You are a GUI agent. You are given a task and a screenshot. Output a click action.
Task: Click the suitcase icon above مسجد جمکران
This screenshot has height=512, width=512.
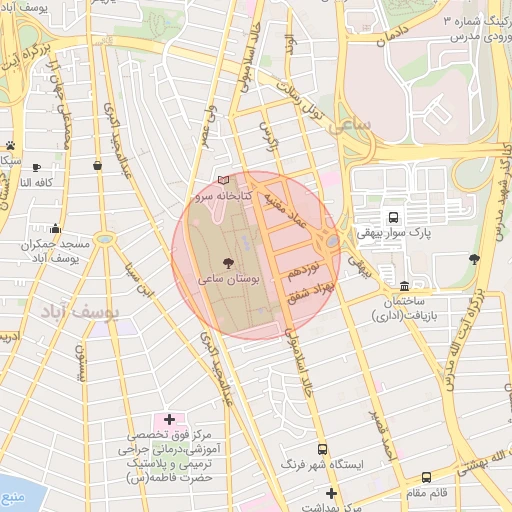tap(55, 229)
